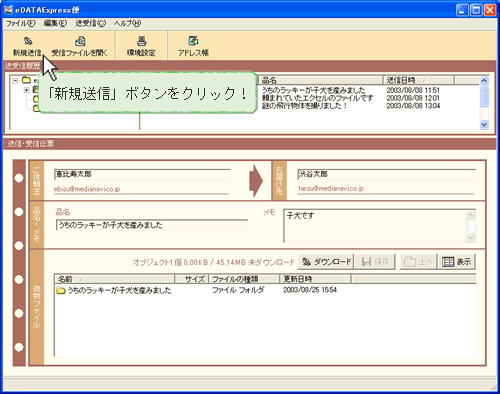Sort history list by 送信日時 column

(x=418, y=80)
